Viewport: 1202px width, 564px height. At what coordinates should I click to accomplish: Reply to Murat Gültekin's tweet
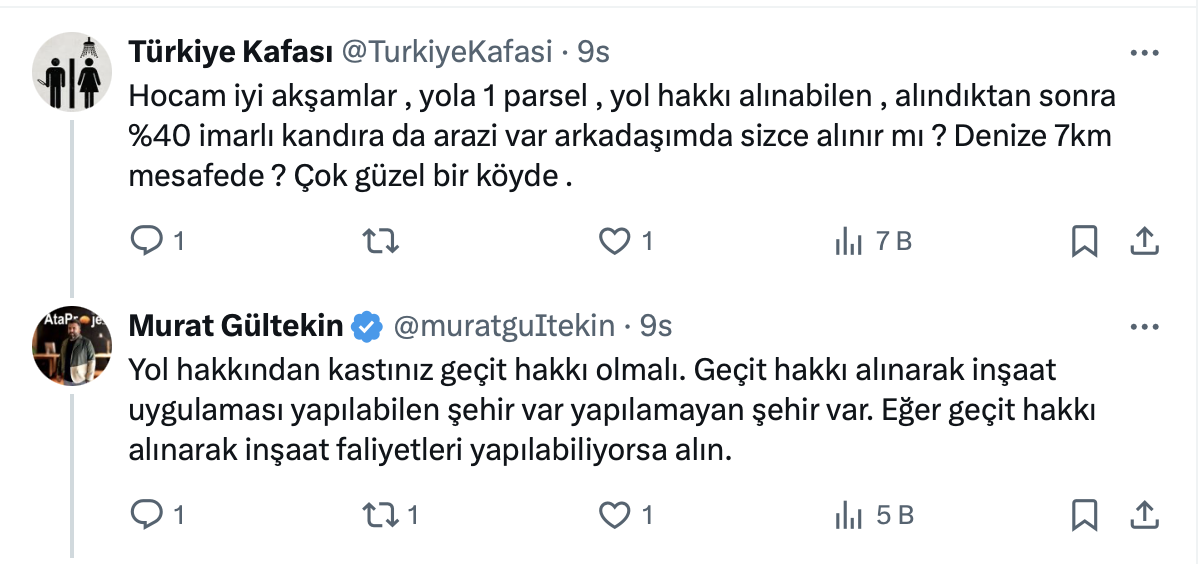(148, 515)
